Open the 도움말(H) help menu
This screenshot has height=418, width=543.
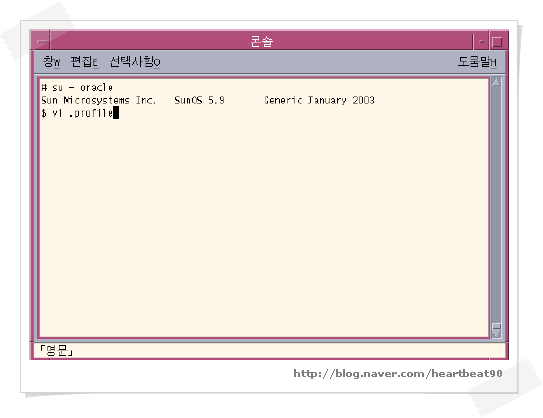coord(477,62)
